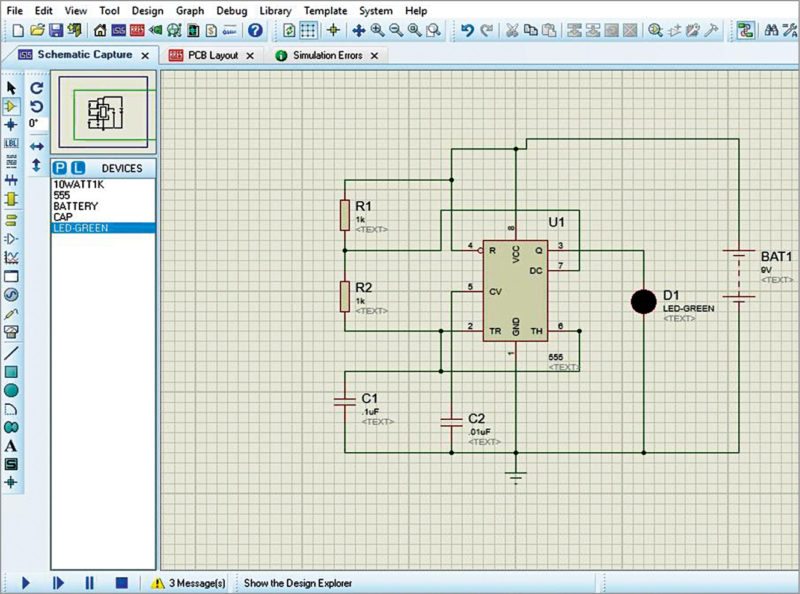Pause the running simulation
The height and width of the screenshot is (594, 800).
click(x=88, y=583)
